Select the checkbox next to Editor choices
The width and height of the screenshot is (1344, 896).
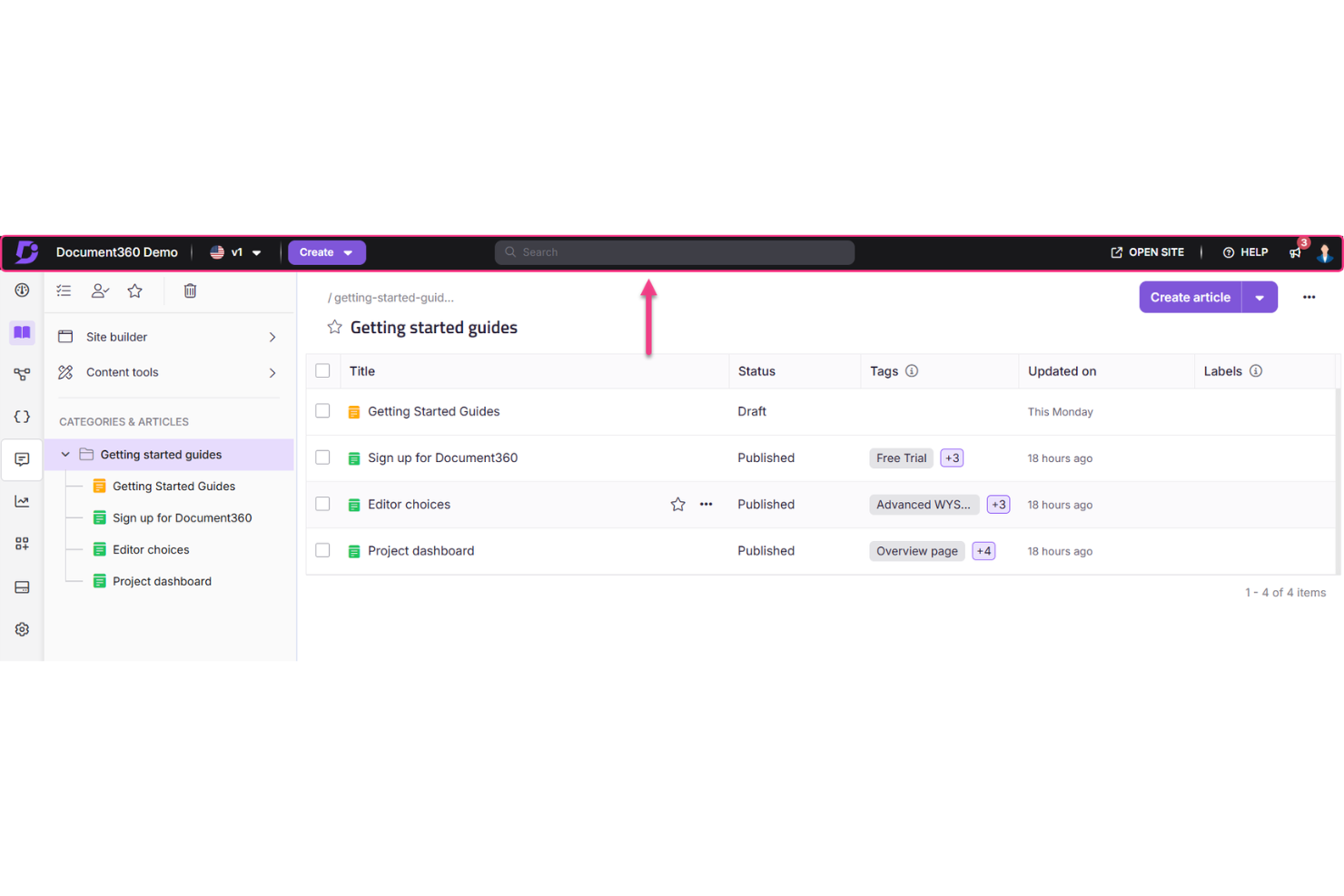(322, 504)
